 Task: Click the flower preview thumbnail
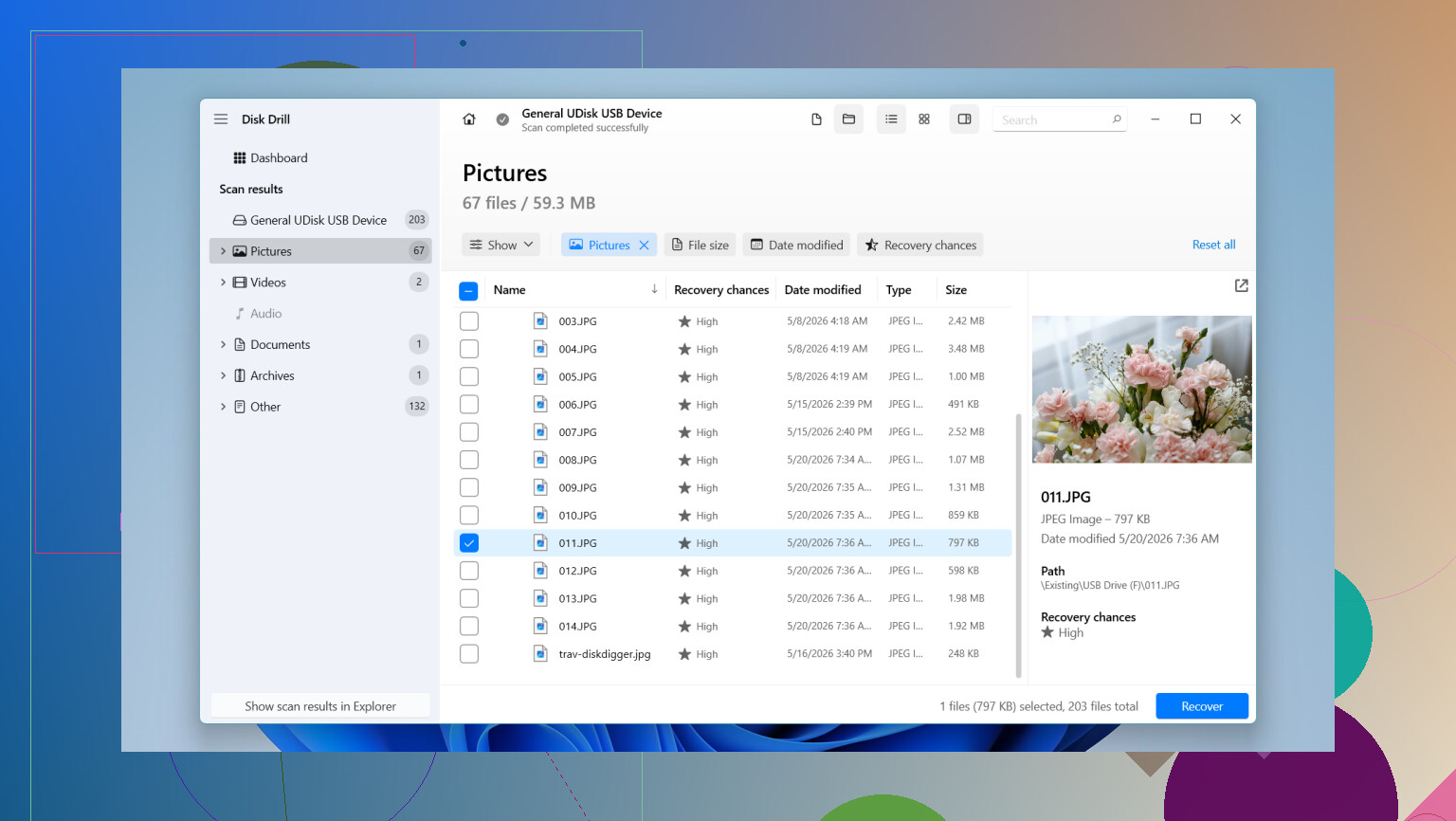coord(1142,389)
